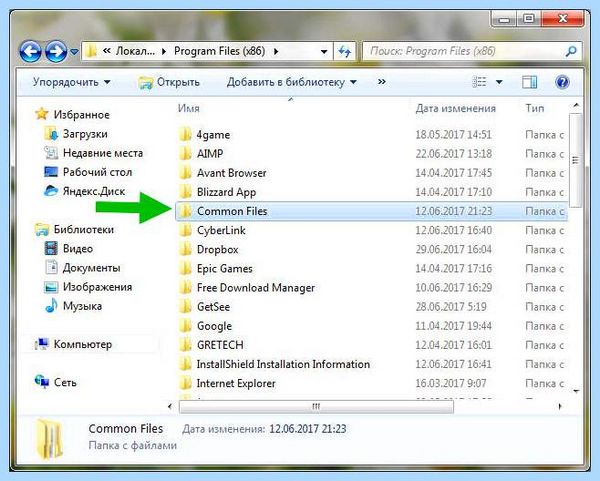Screen dimensions: 600x481
Task: Select Program Files (x86) breadcrumb
Action: [x=219, y=51]
